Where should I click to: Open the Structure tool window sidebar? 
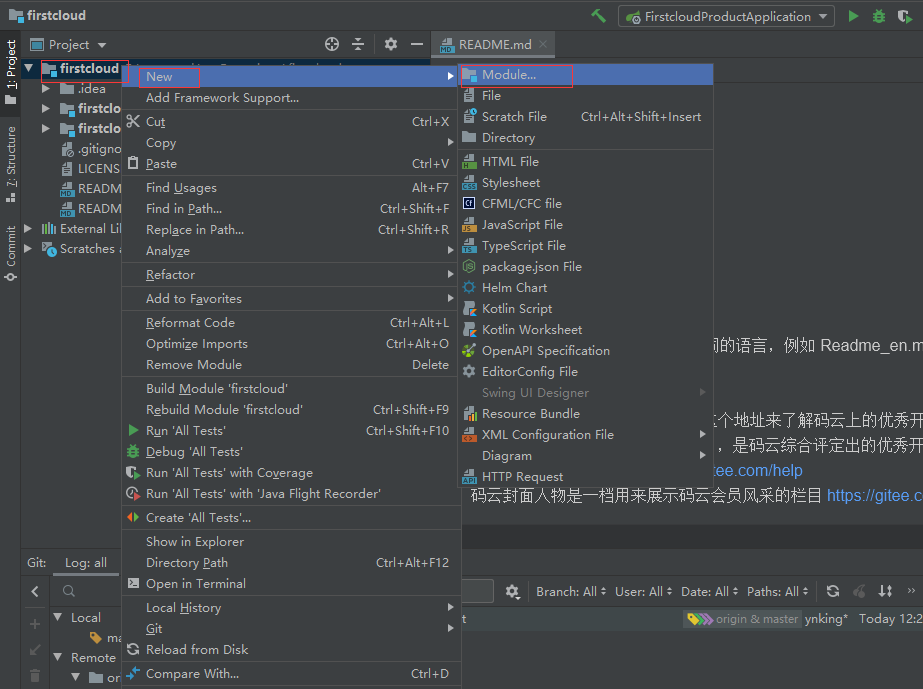click(11, 164)
